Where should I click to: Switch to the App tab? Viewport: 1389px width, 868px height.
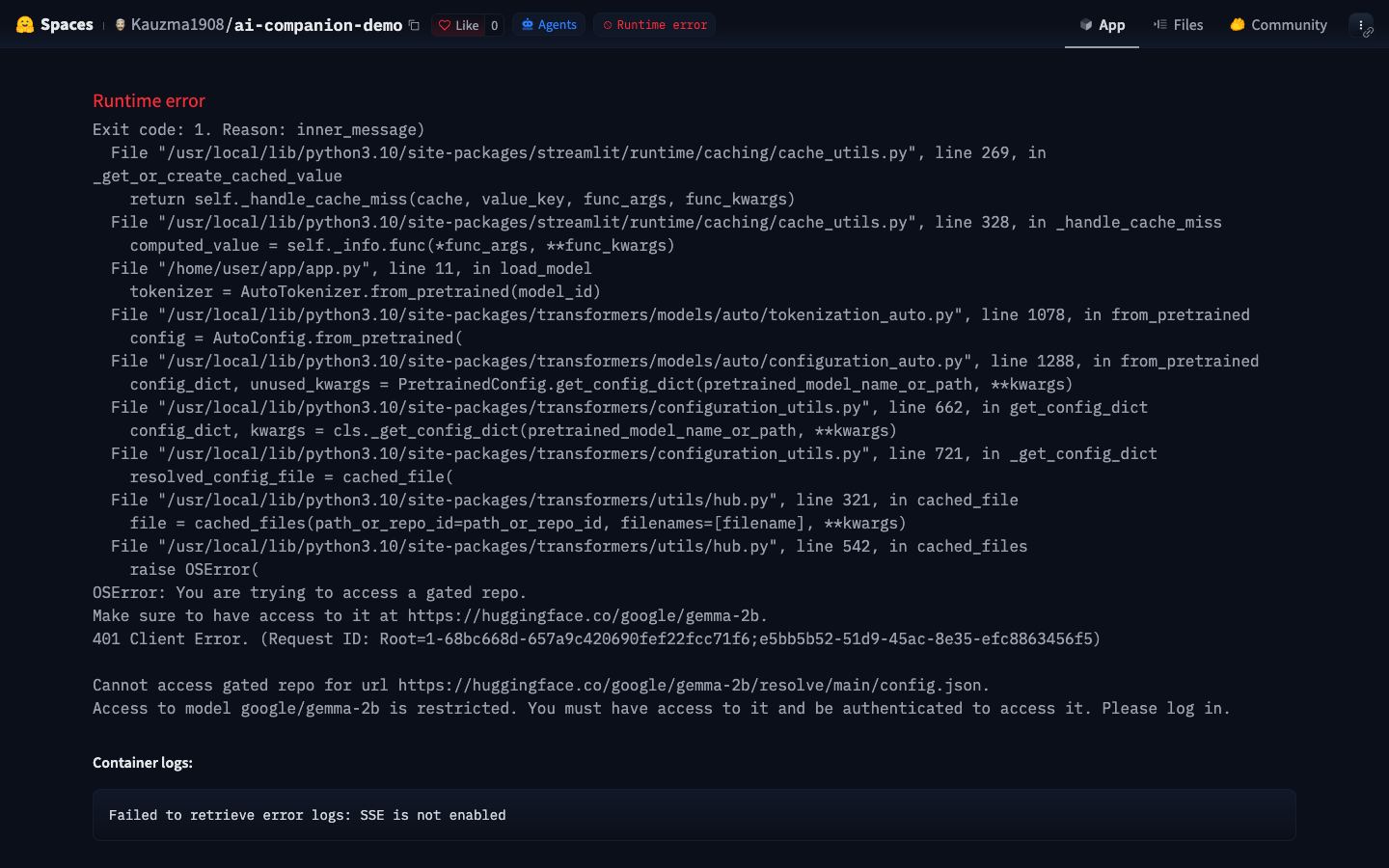(x=1102, y=25)
